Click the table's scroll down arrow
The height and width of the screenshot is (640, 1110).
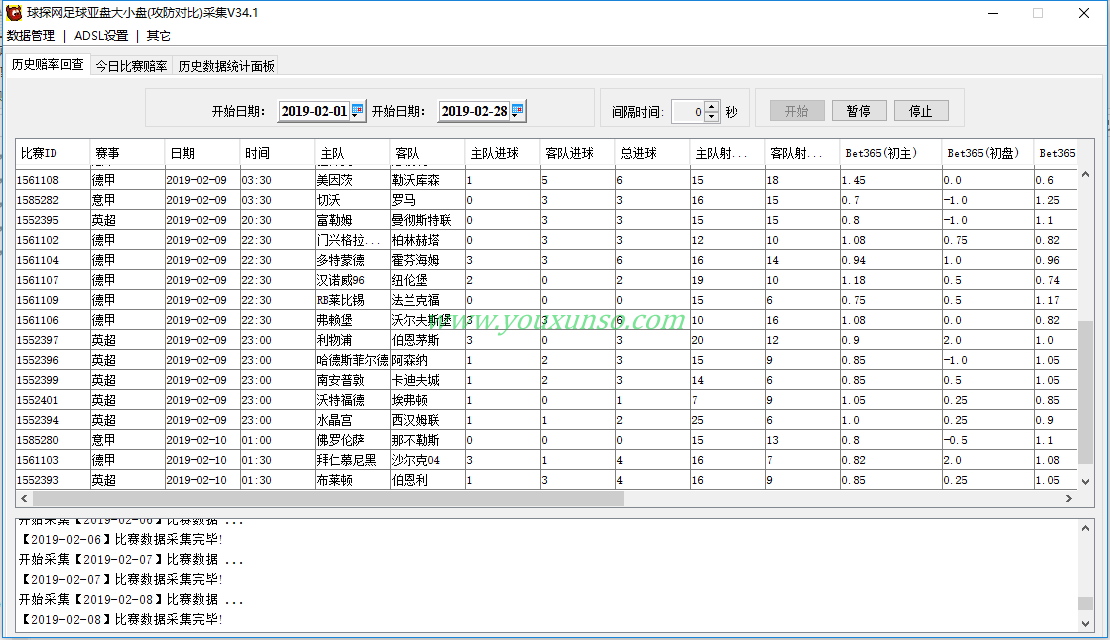[1085, 481]
